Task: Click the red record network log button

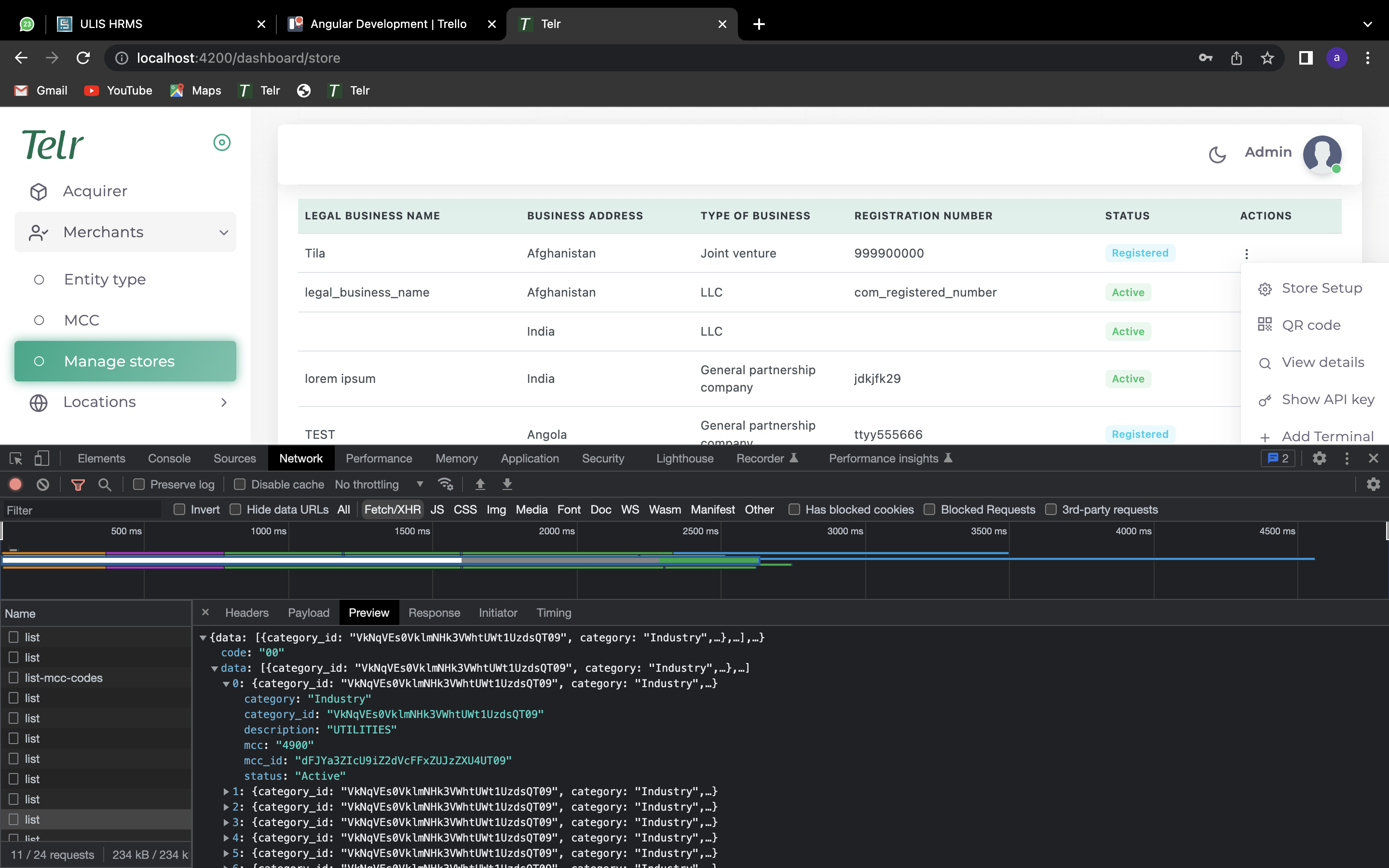Action: pyautogui.click(x=15, y=485)
